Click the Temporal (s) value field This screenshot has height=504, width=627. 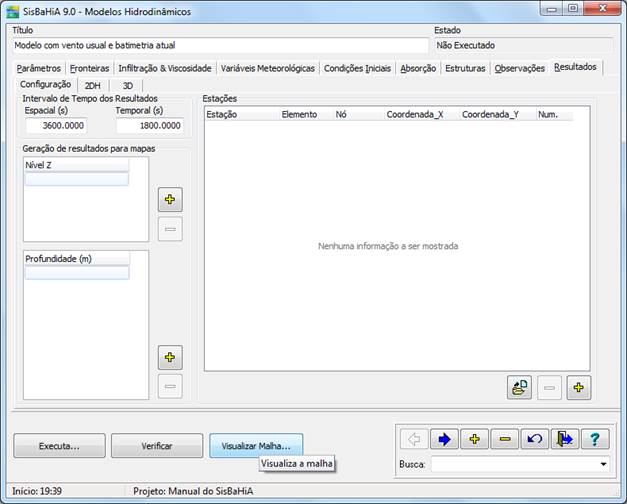pos(150,126)
